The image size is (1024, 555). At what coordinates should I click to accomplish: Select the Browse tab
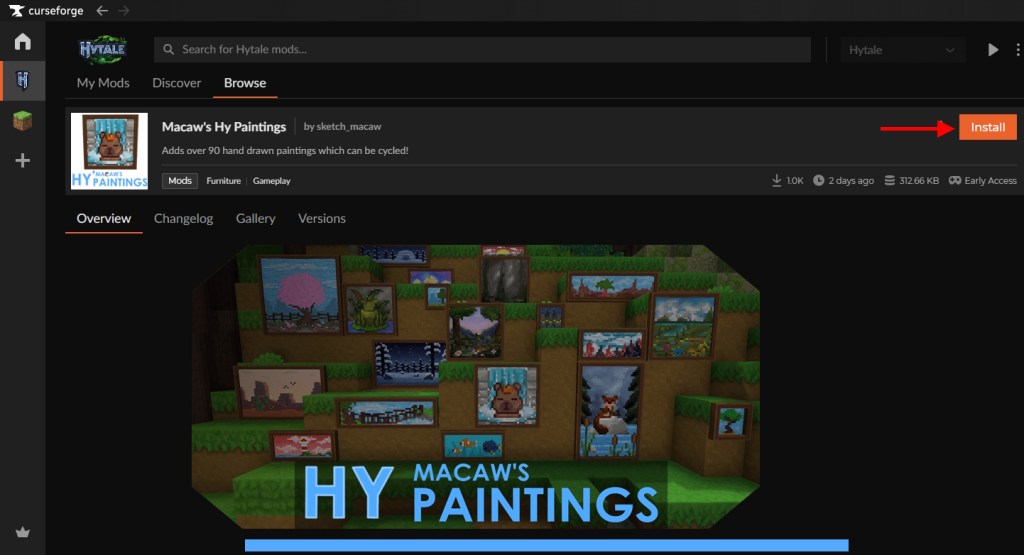(245, 83)
